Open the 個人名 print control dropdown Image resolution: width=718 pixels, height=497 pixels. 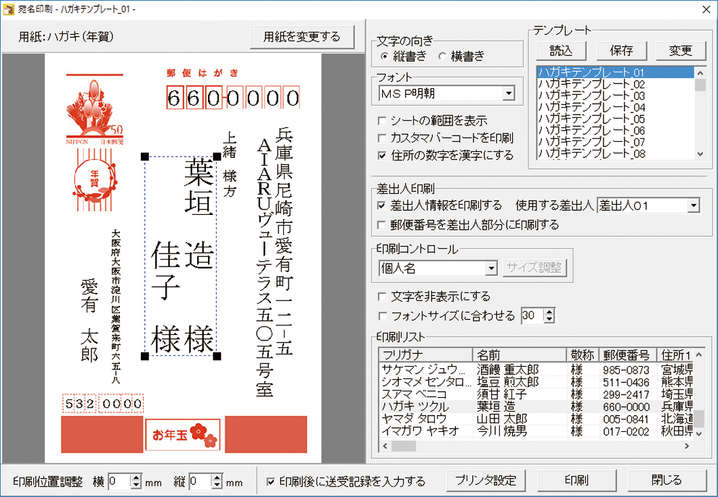490,268
